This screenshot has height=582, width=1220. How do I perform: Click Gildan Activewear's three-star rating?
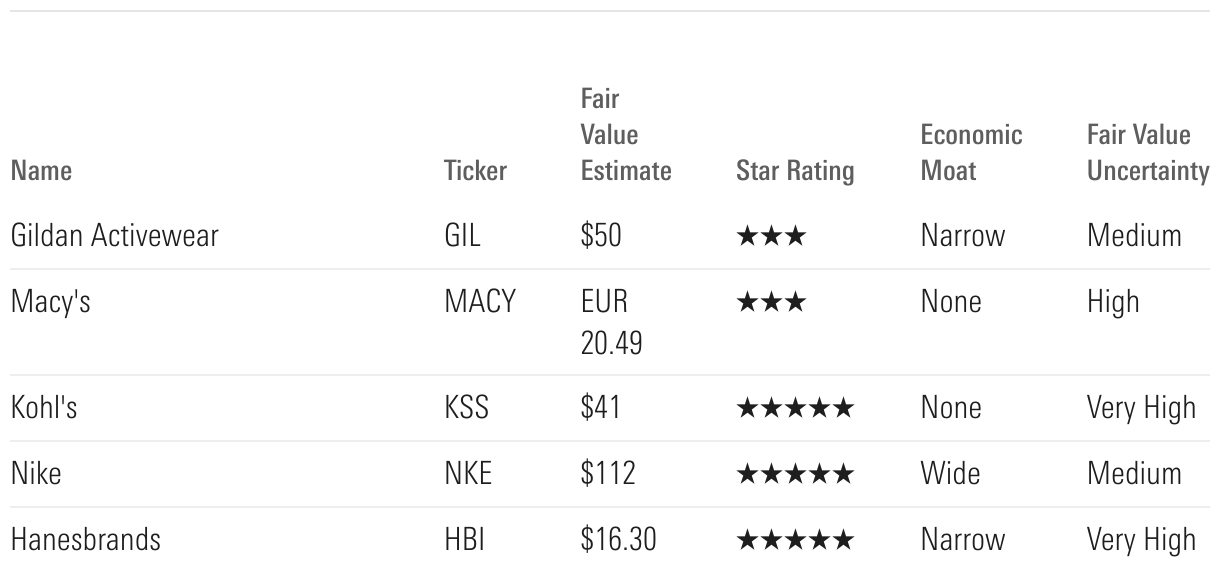coord(770,237)
